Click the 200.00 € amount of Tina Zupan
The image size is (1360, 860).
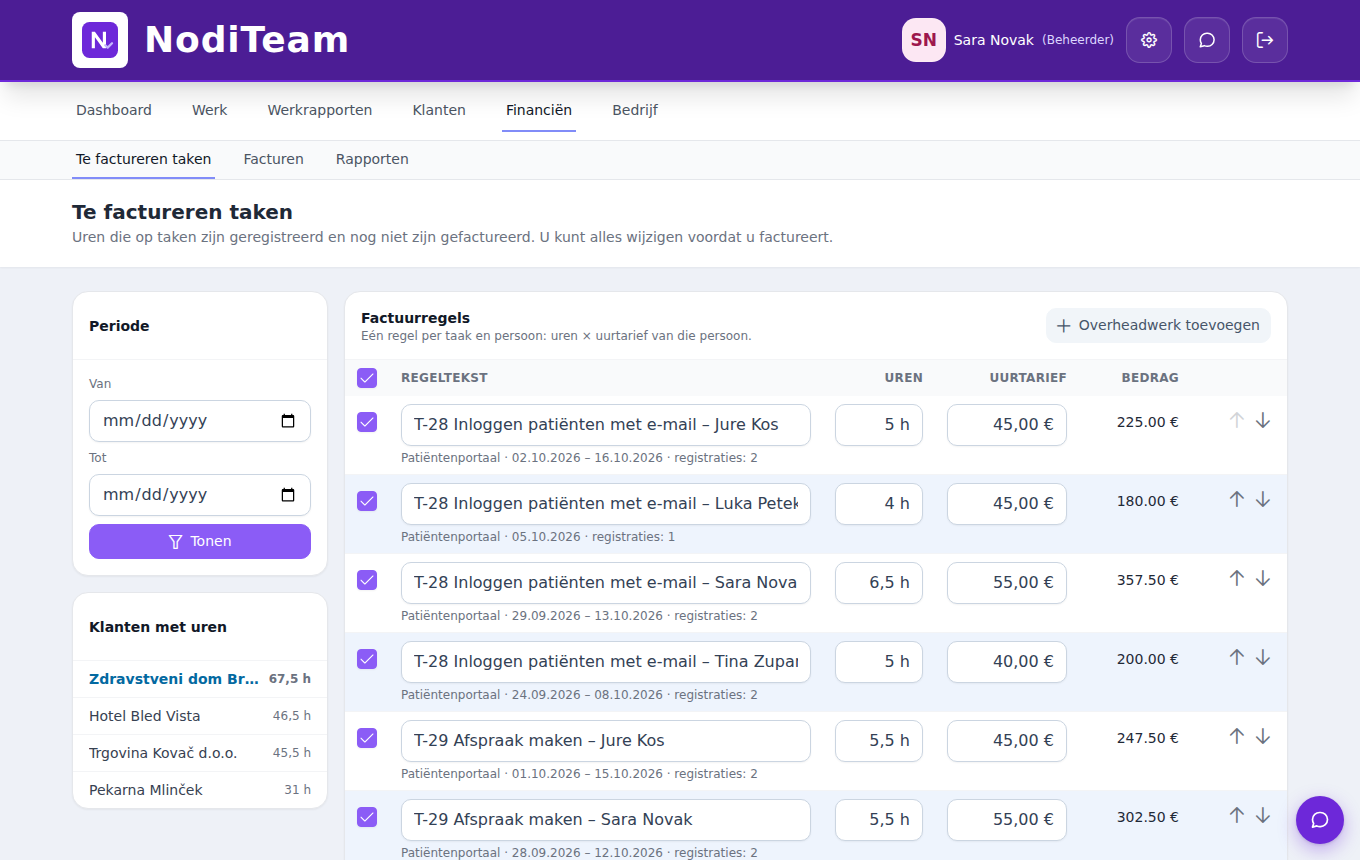click(x=1148, y=659)
